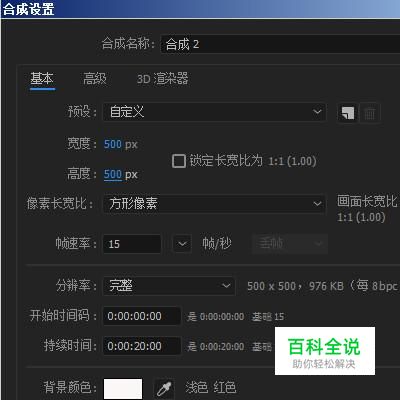The height and width of the screenshot is (400, 400).
Task: Enable 锁定长宽比为 1:1 checkbox
Action: [x=179, y=161]
